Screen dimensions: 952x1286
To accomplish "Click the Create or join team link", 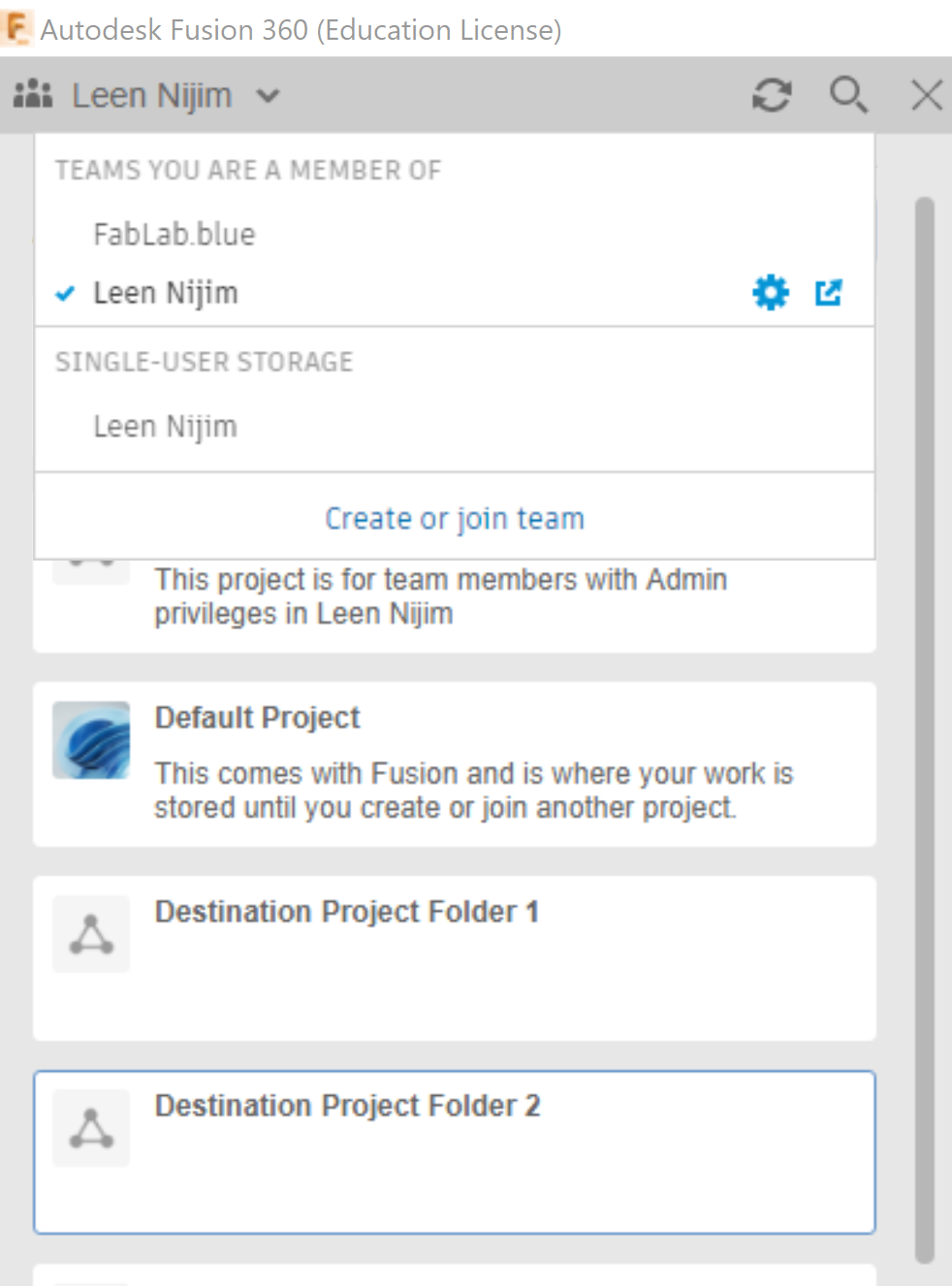I will pyautogui.click(x=454, y=517).
